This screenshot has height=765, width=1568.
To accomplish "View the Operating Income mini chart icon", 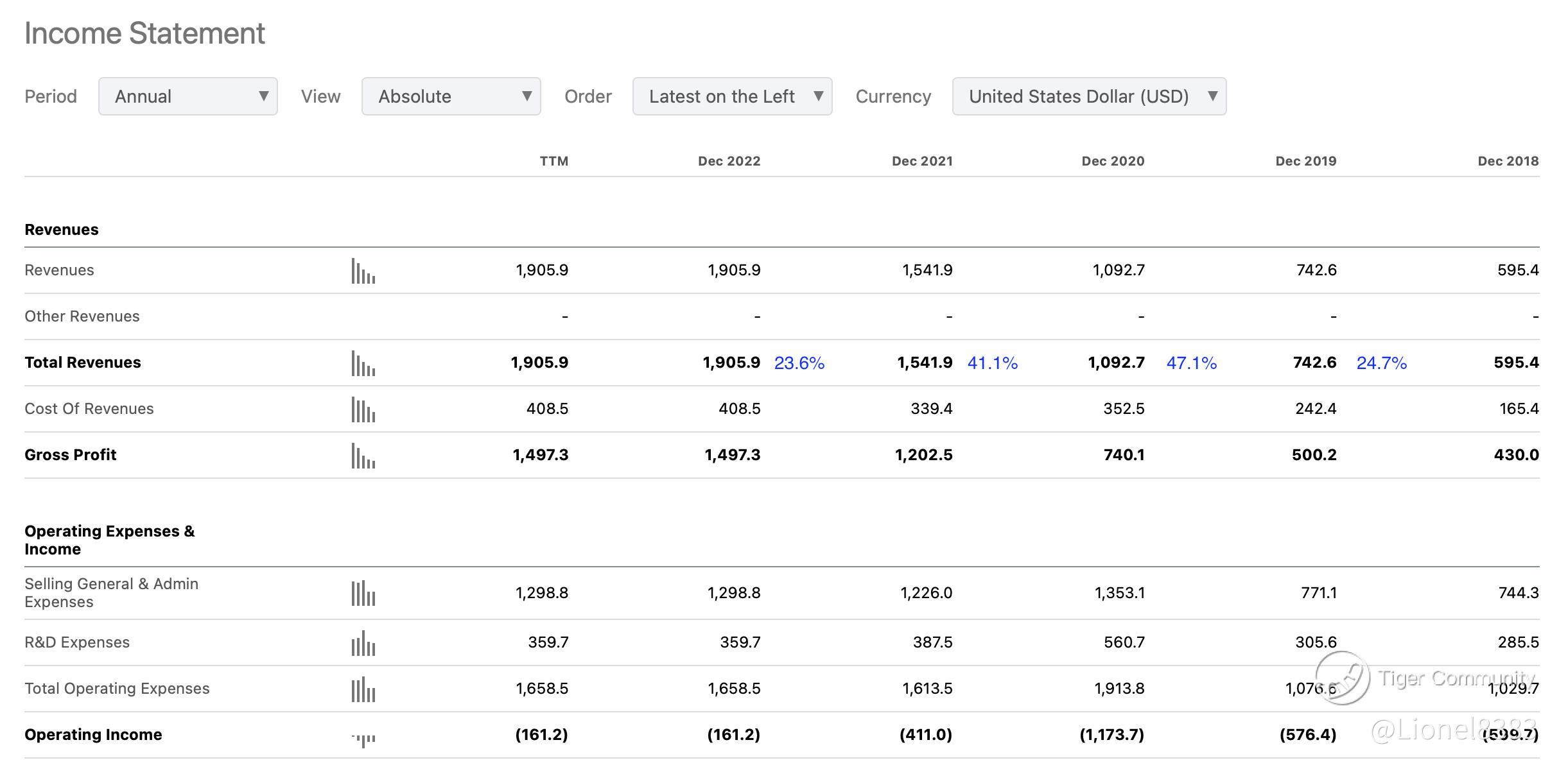I will [x=363, y=739].
